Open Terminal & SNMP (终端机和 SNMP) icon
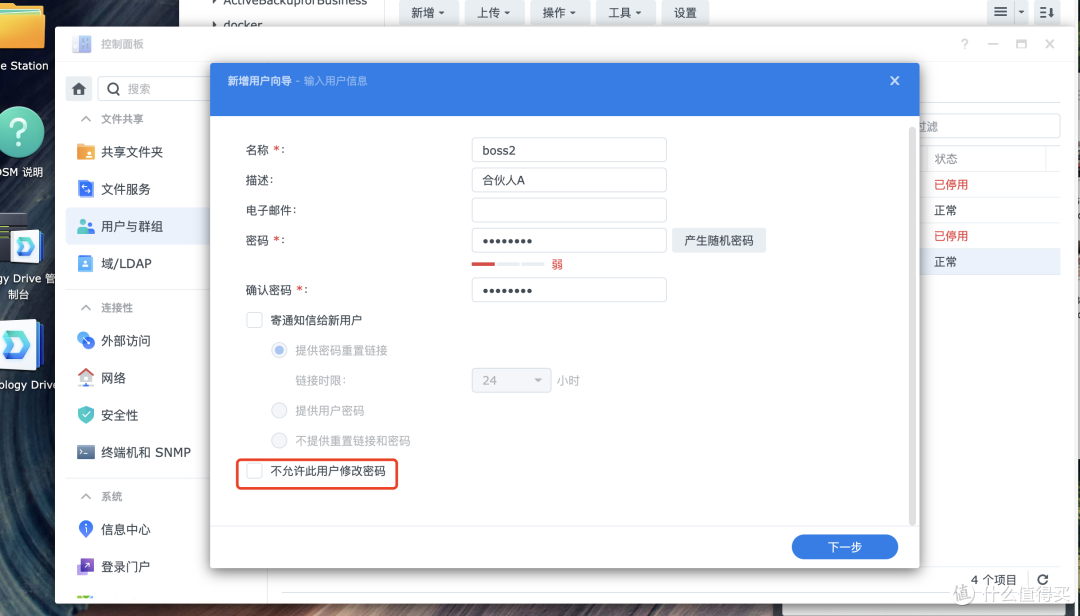 point(85,452)
